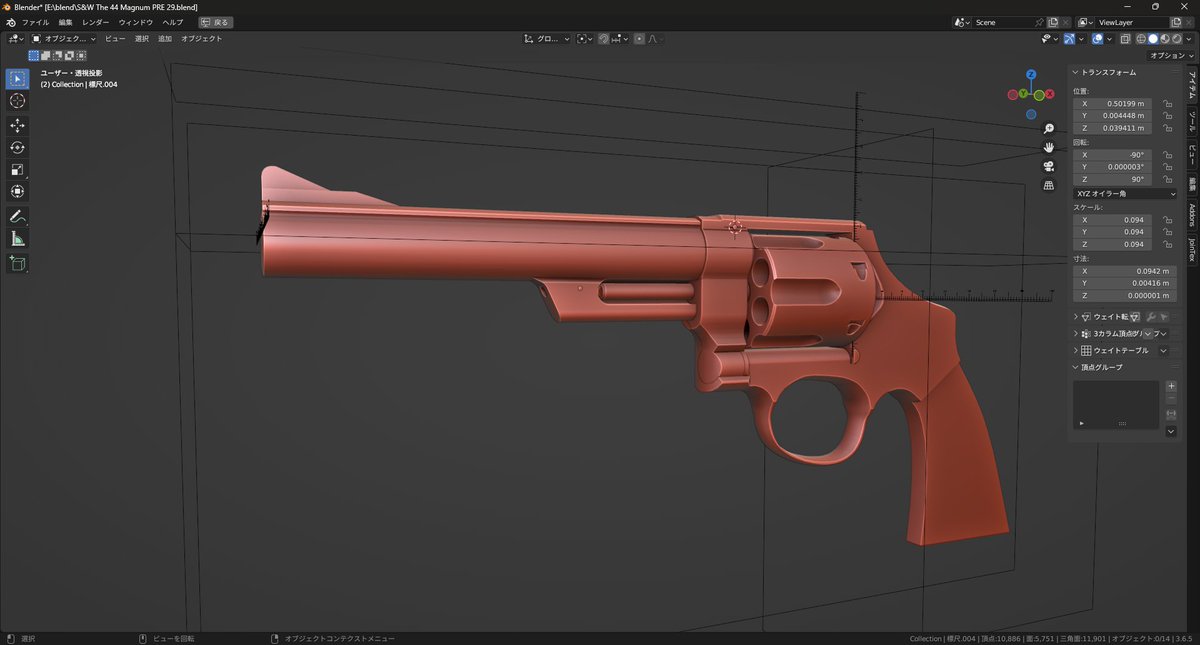Open the transform orientation dropdown
The image size is (1200, 645).
click(548, 39)
